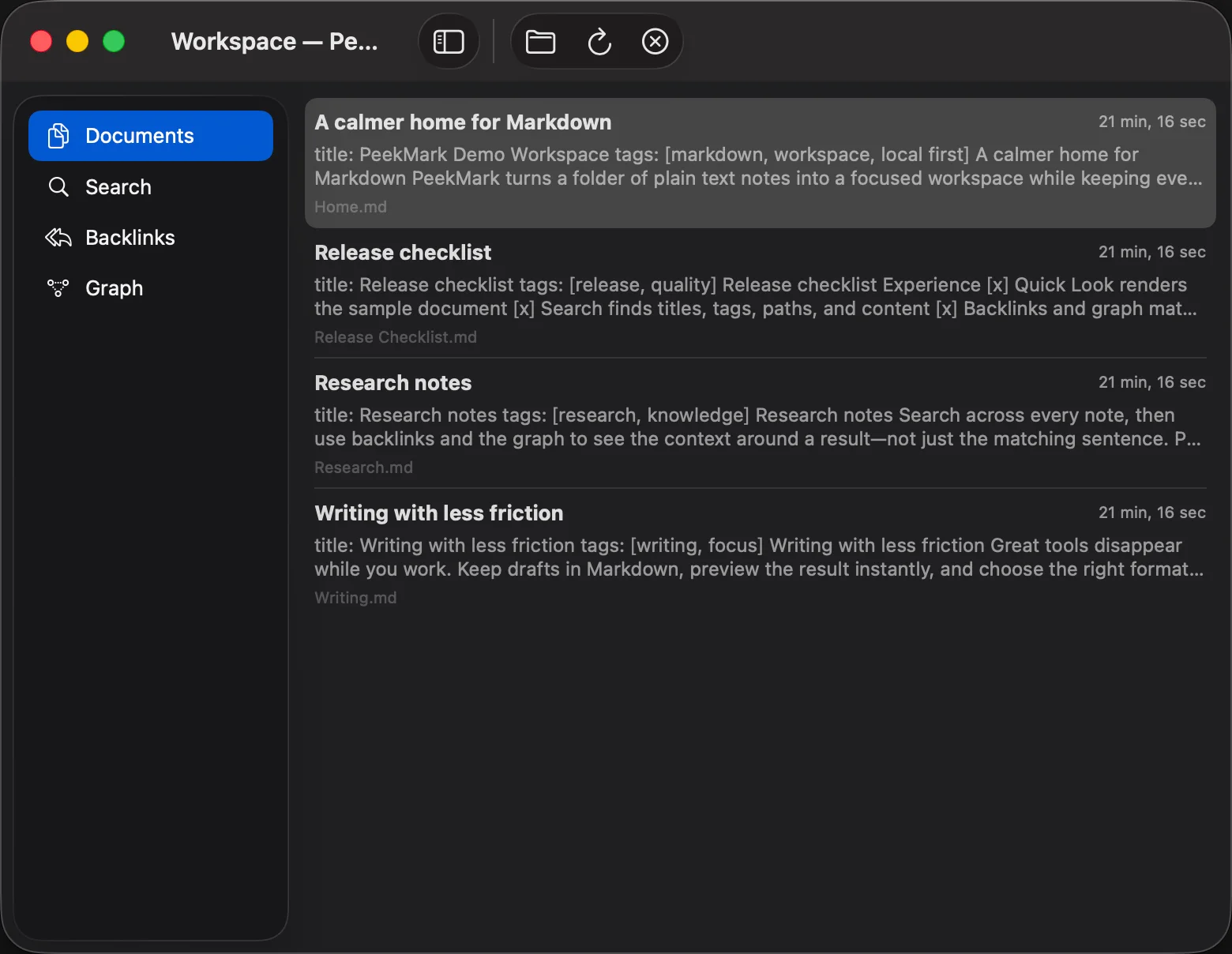Click the Writing.md file name

[x=355, y=598]
